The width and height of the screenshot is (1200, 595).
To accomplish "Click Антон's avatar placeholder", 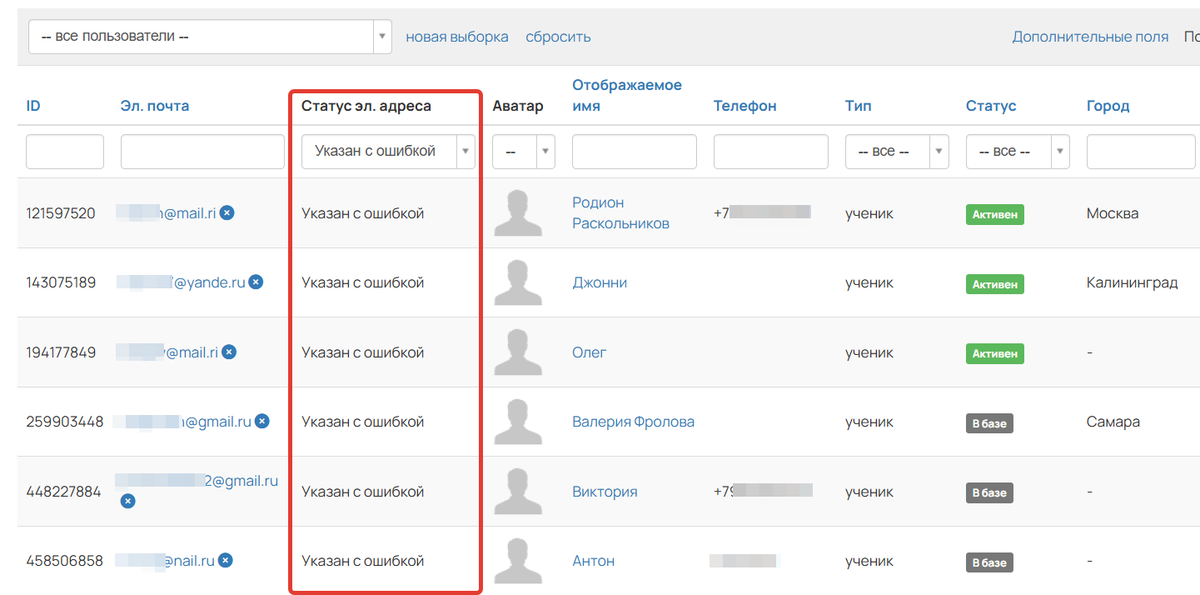I will [x=518, y=561].
